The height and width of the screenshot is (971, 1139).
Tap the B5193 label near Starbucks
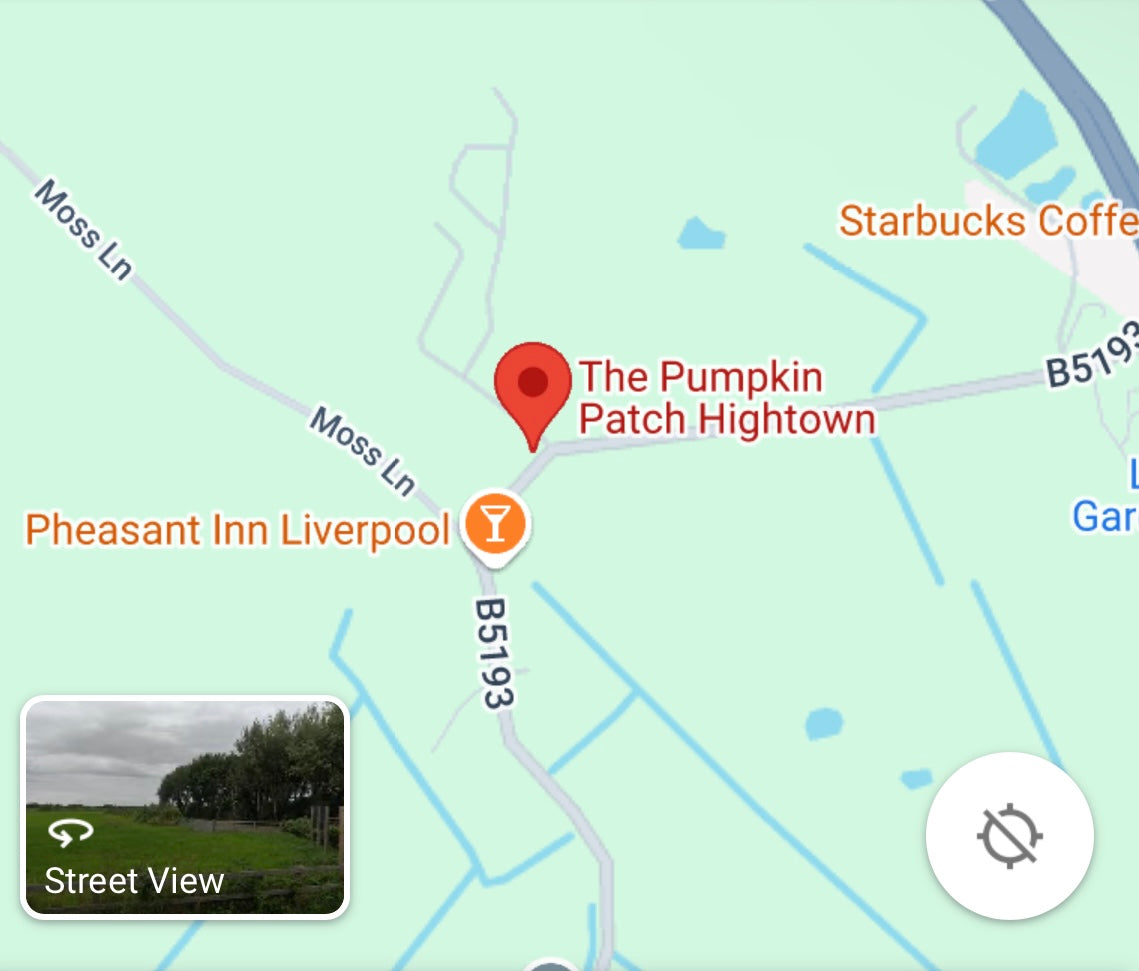(x=1092, y=356)
